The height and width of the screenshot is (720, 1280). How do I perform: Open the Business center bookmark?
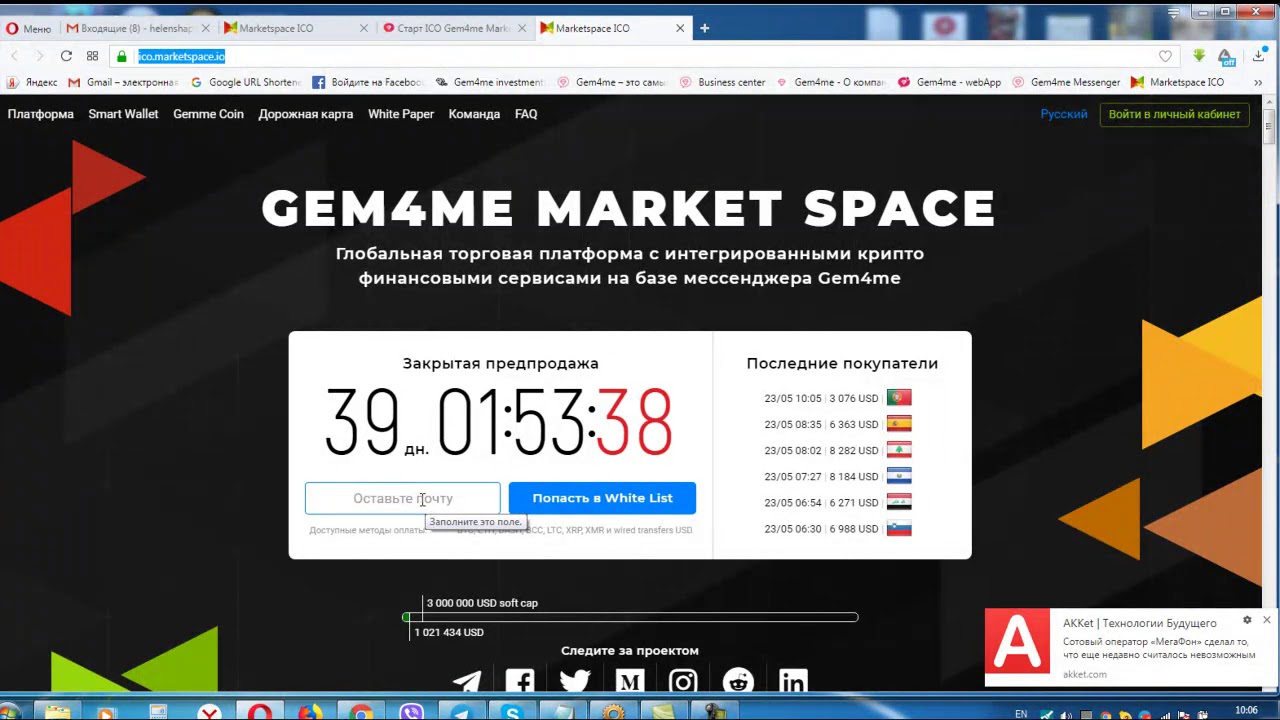723,82
